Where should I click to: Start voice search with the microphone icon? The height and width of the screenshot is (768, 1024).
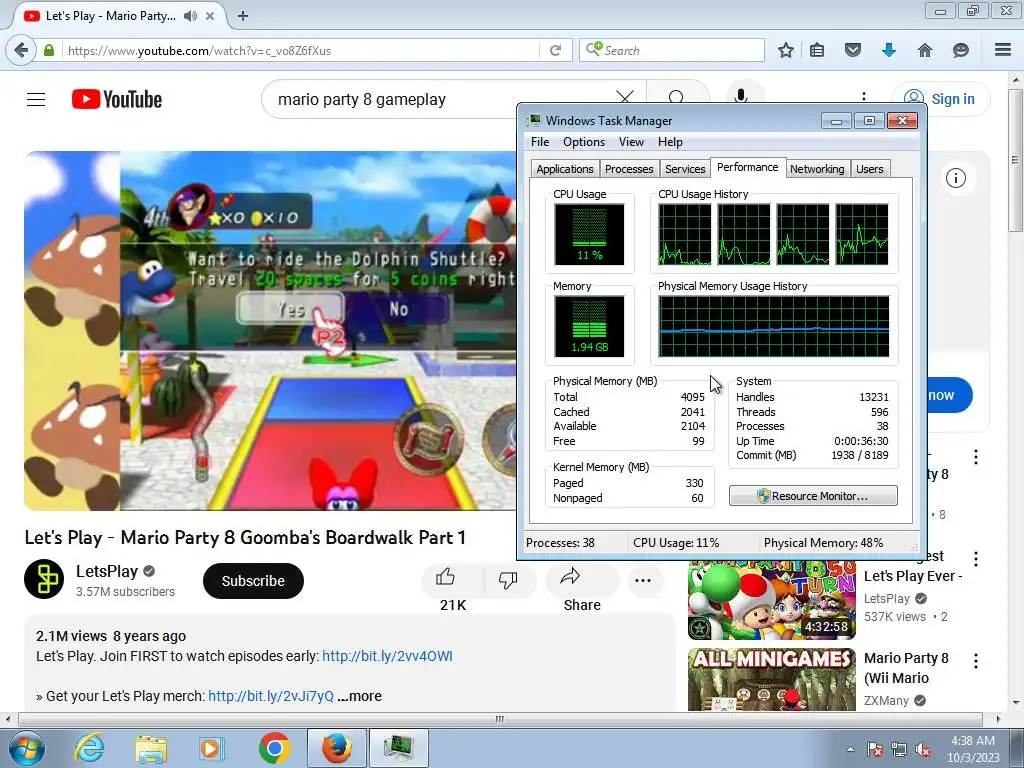click(x=741, y=97)
